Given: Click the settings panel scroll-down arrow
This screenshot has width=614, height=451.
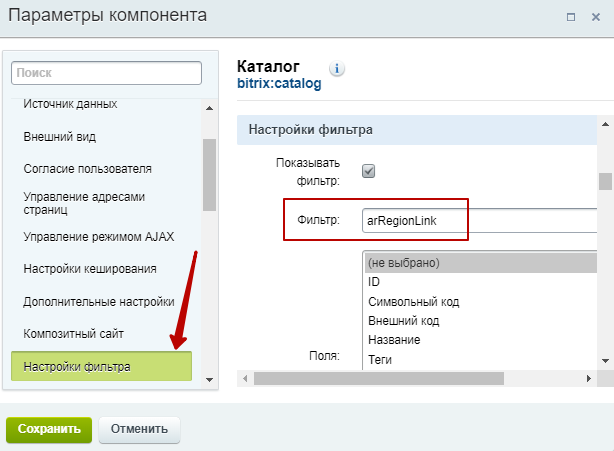Looking at the screenshot, I should coord(605,361).
